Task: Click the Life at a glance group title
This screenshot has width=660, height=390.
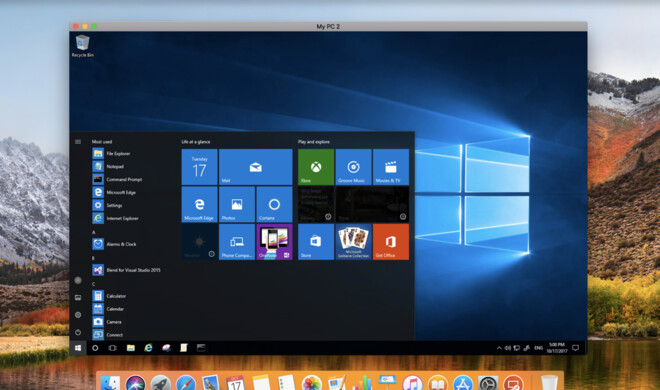Action: tap(196, 142)
